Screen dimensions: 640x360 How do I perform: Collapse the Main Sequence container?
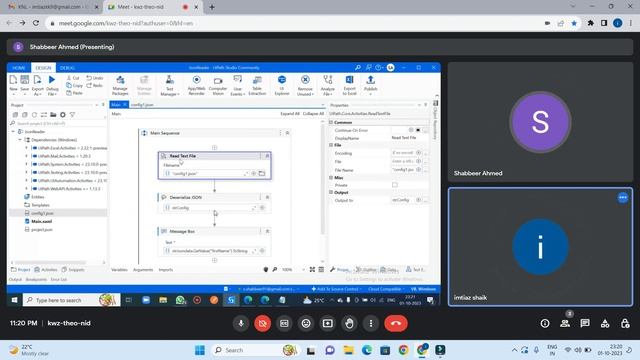pyautogui.click(x=287, y=133)
